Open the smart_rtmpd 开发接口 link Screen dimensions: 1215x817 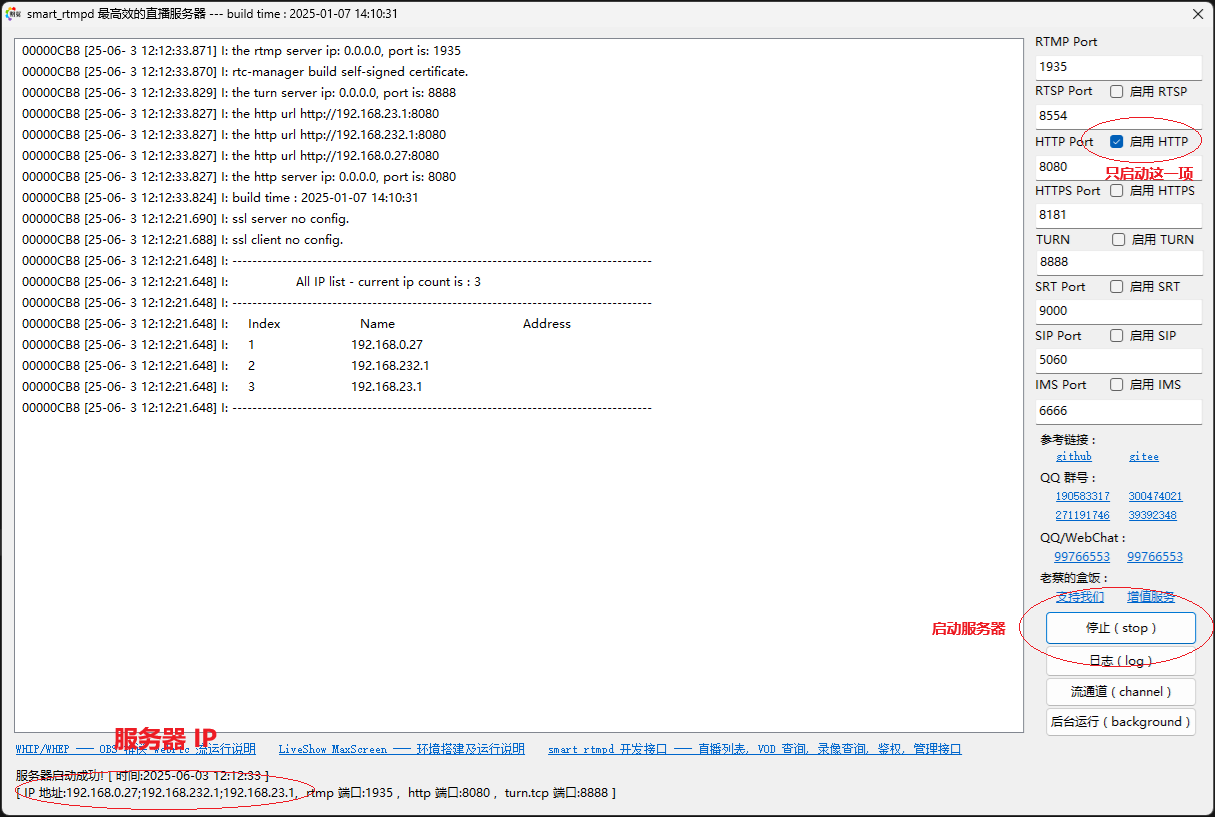coord(755,749)
